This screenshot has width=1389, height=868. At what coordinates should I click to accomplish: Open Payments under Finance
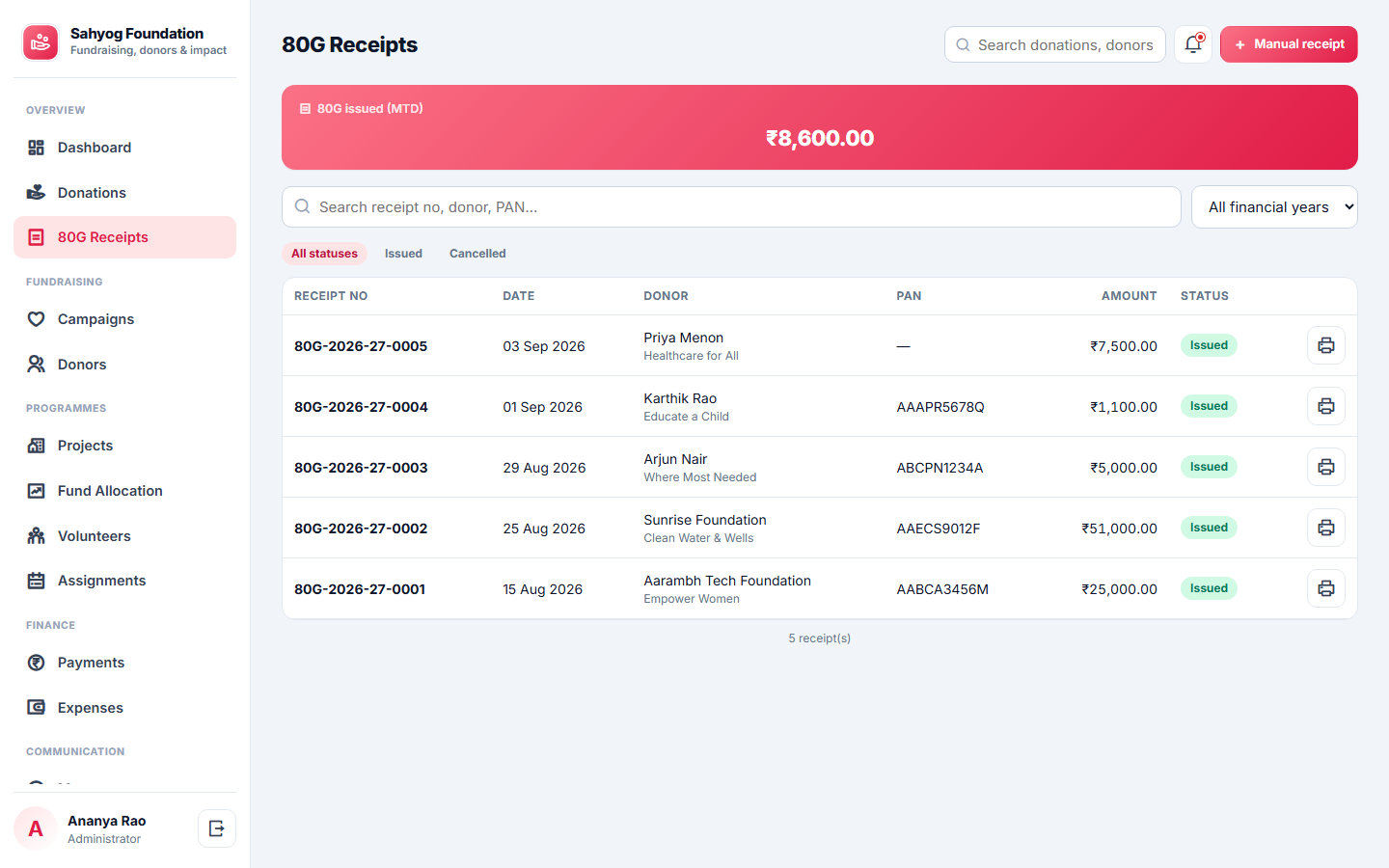coord(124,663)
